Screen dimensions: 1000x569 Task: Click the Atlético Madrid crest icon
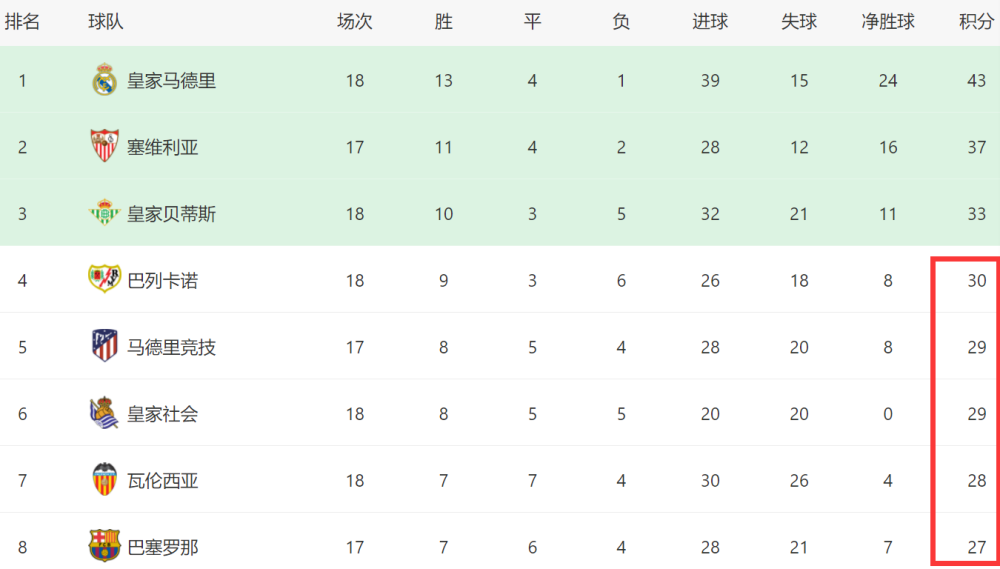(x=105, y=346)
